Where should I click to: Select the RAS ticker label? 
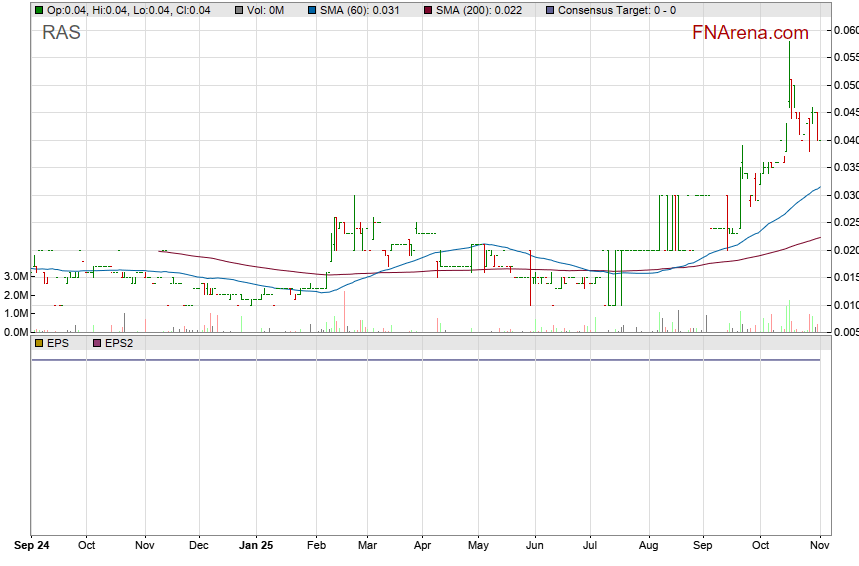pos(61,33)
